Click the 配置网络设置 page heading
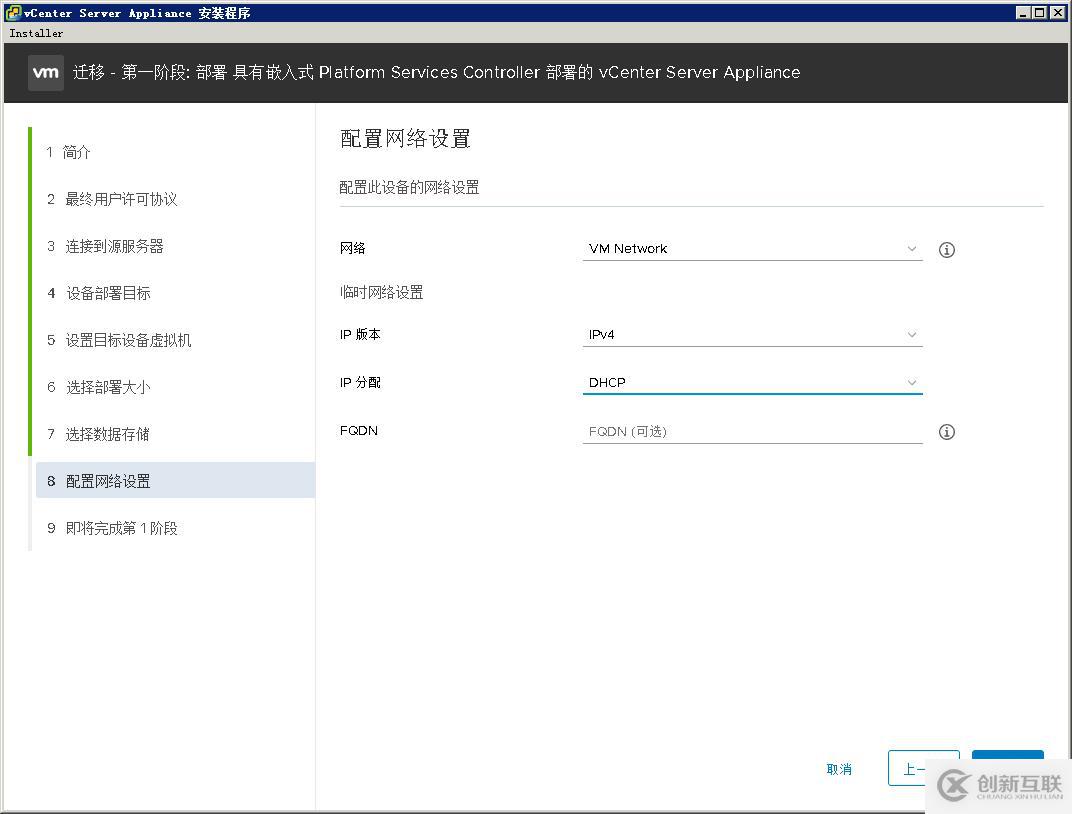 point(405,139)
